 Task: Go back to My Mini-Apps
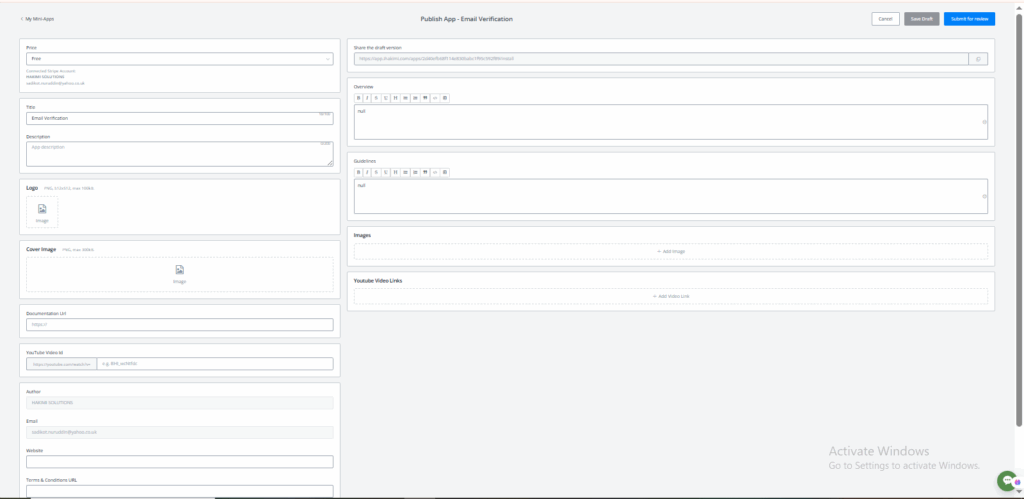[37, 19]
